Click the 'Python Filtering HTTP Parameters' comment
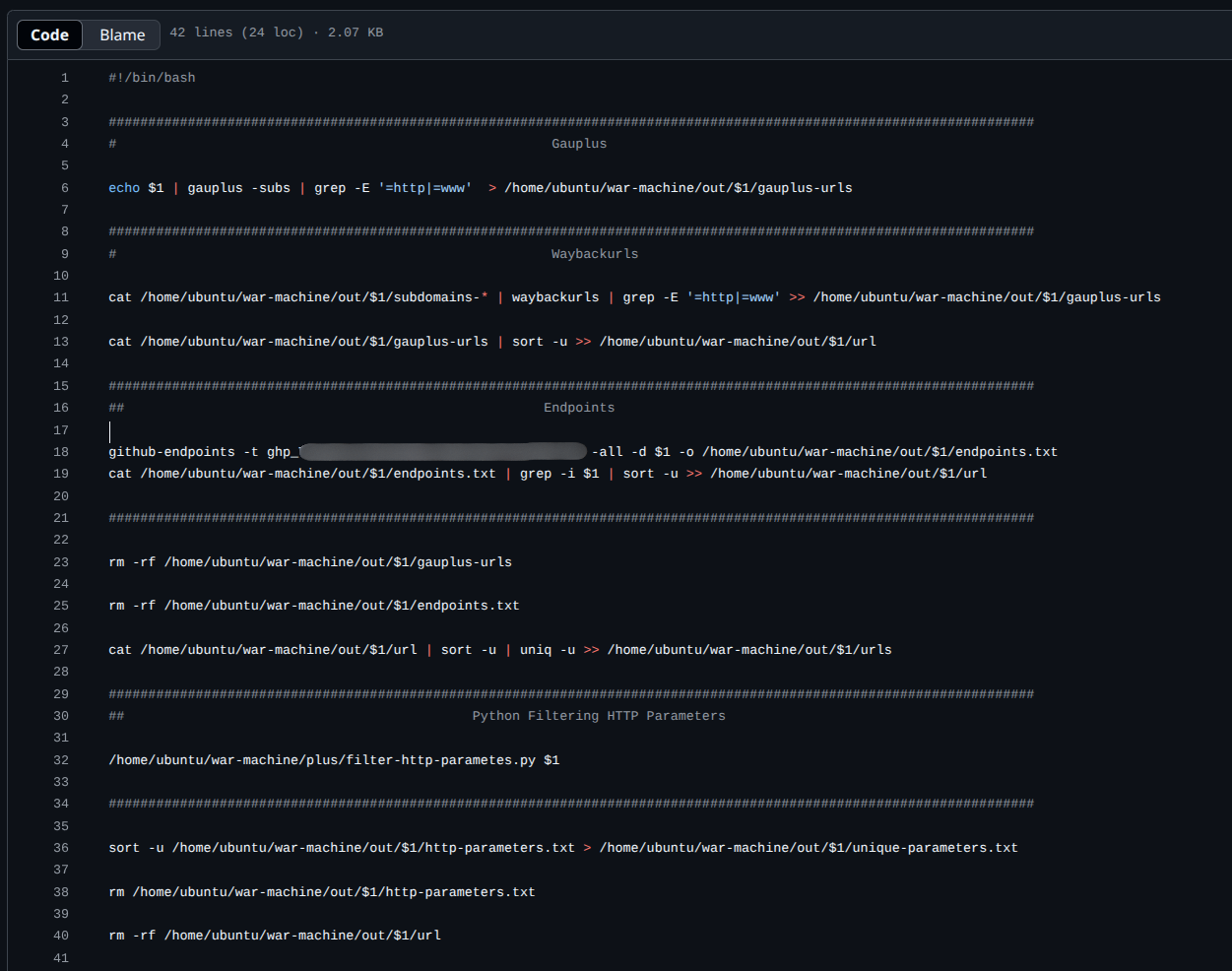 pos(599,716)
